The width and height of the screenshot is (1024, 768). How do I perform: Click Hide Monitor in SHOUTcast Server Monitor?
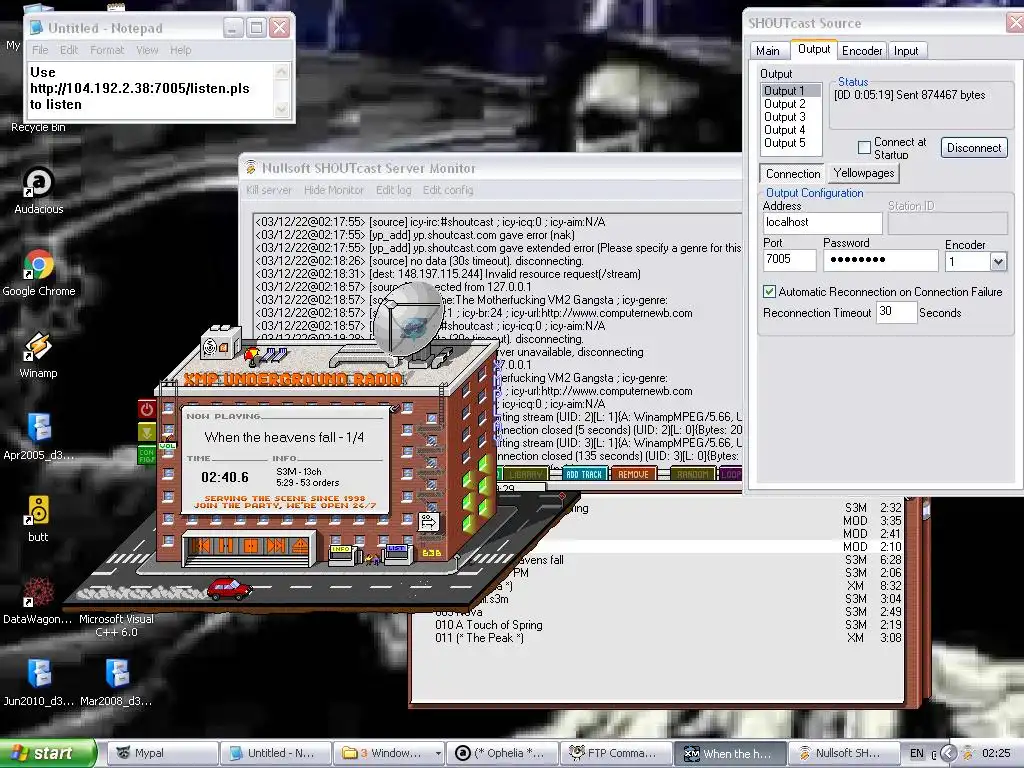point(334,190)
